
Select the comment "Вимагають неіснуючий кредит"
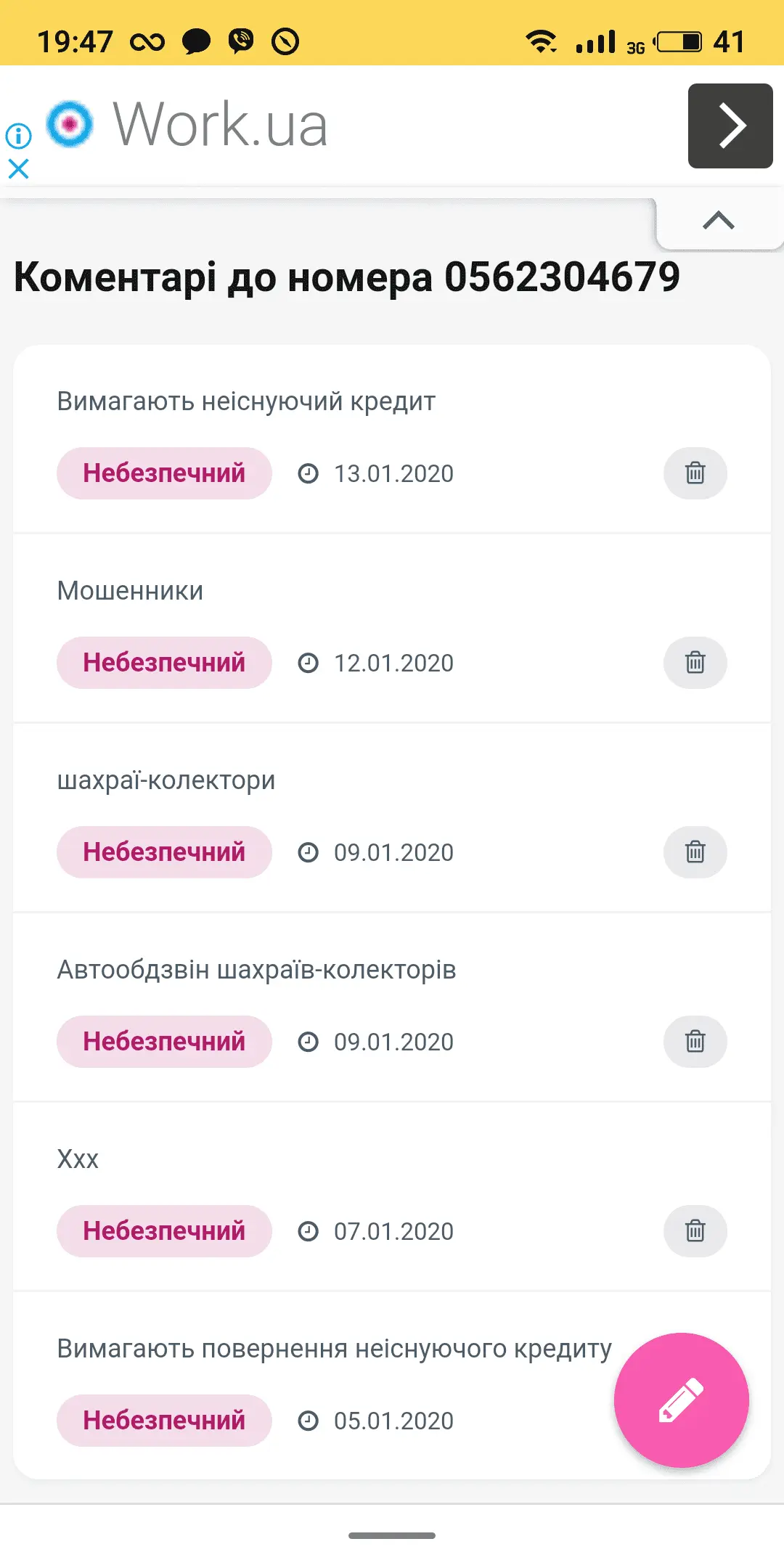click(x=246, y=401)
